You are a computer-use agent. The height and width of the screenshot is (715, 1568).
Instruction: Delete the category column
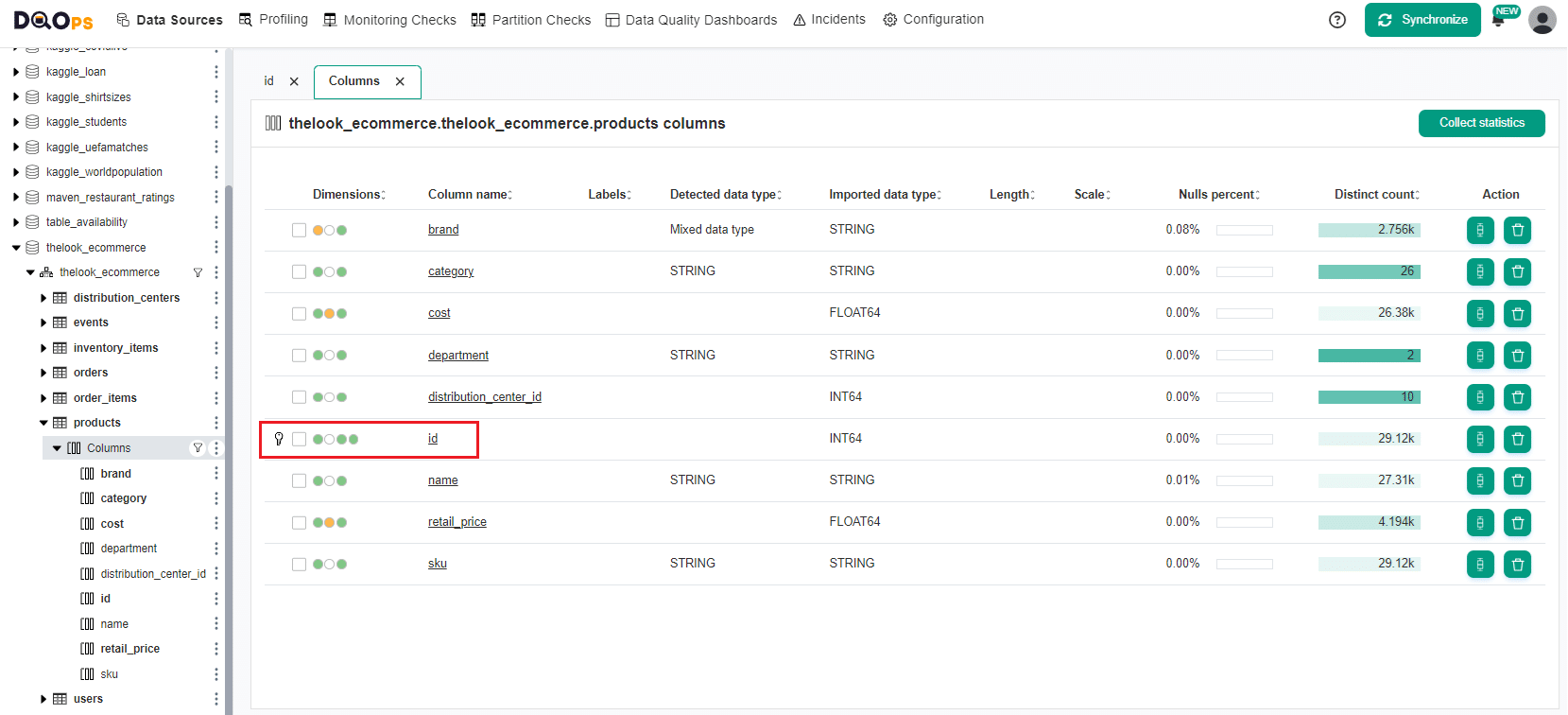1517,271
